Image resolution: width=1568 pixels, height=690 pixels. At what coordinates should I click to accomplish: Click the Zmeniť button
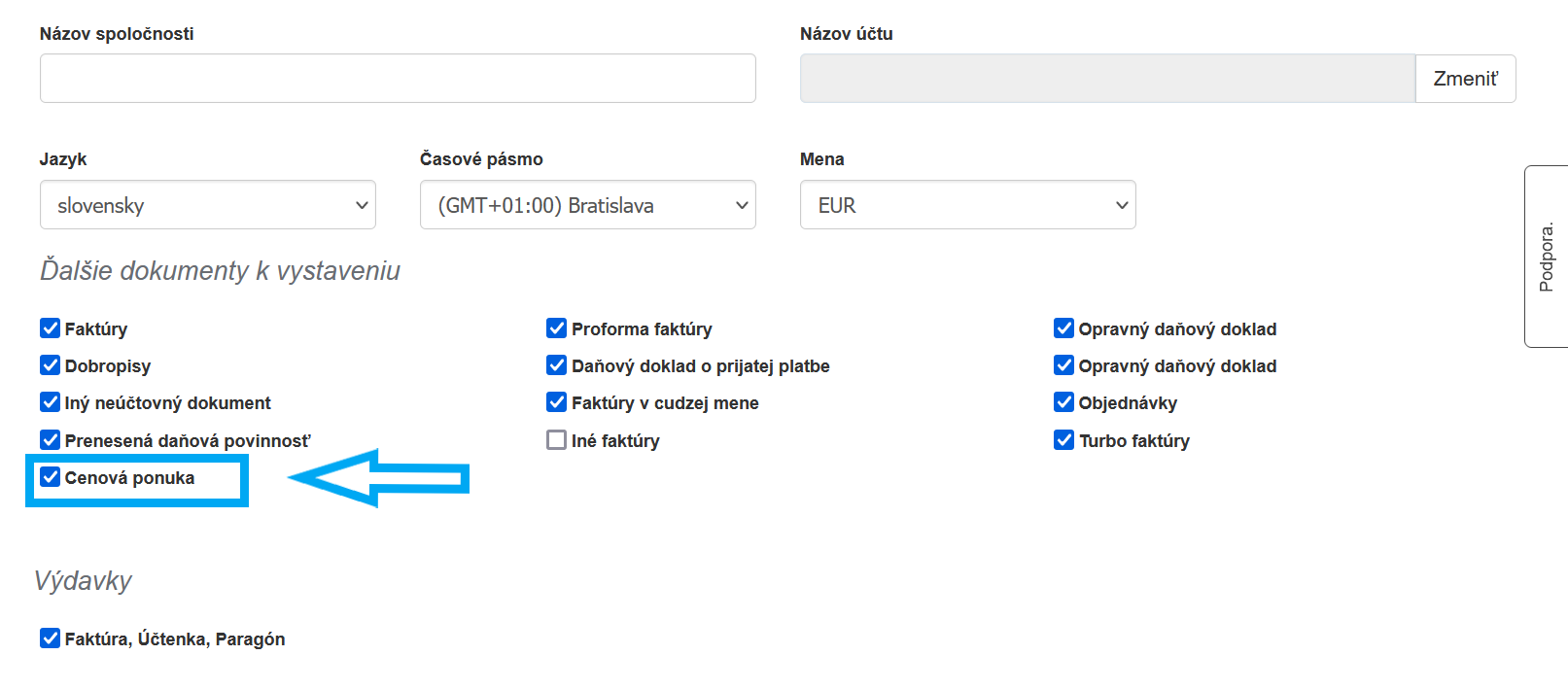pos(1465,79)
